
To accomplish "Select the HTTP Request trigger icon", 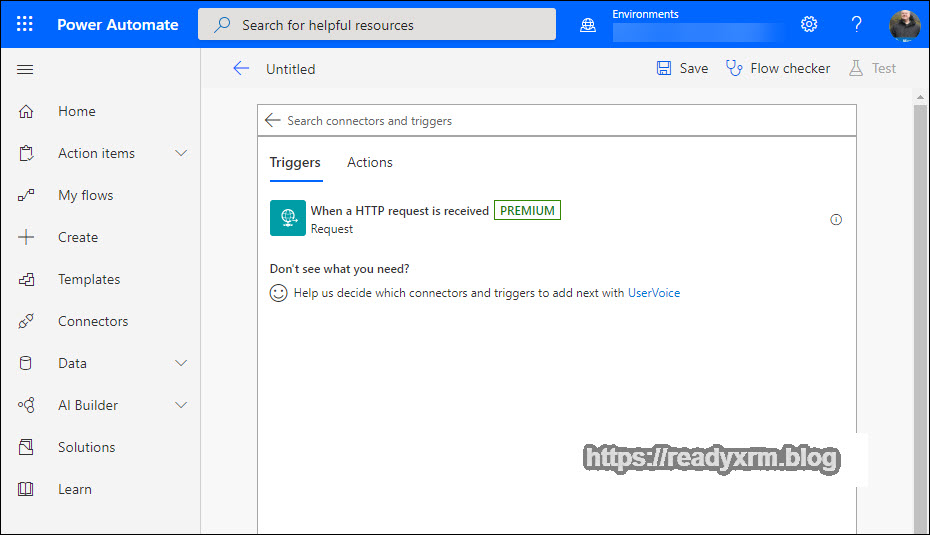I will [x=288, y=218].
